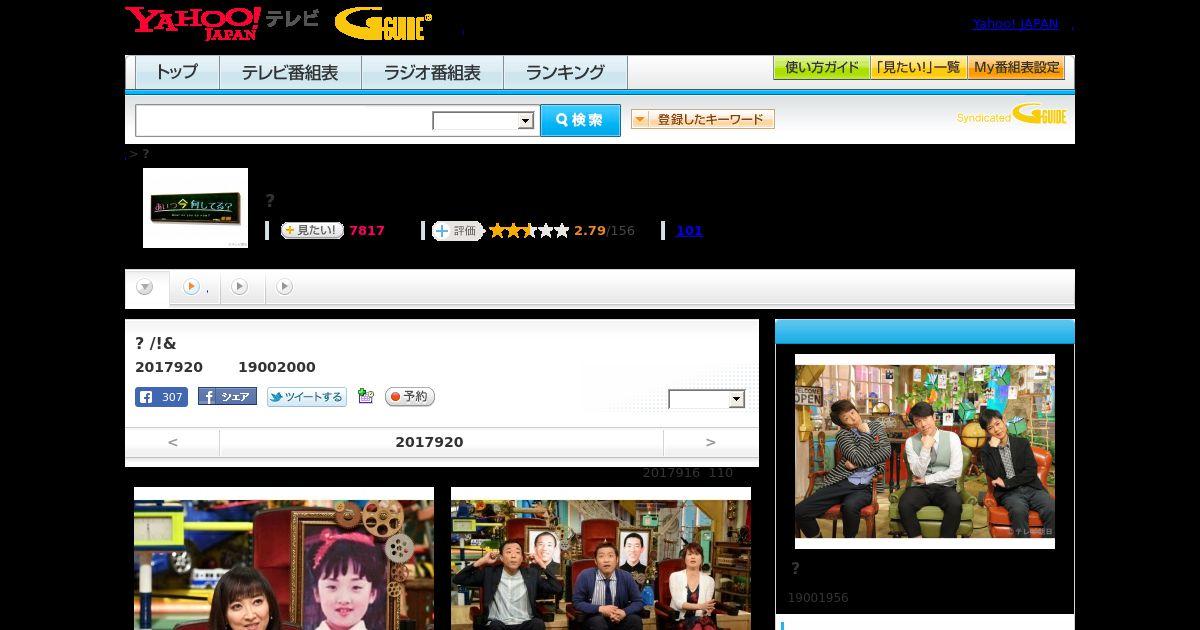This screenshot has height=630, width=1200.
Task: Go to the トップ tab
Action: pyautogui.click(x=177, y=72)
